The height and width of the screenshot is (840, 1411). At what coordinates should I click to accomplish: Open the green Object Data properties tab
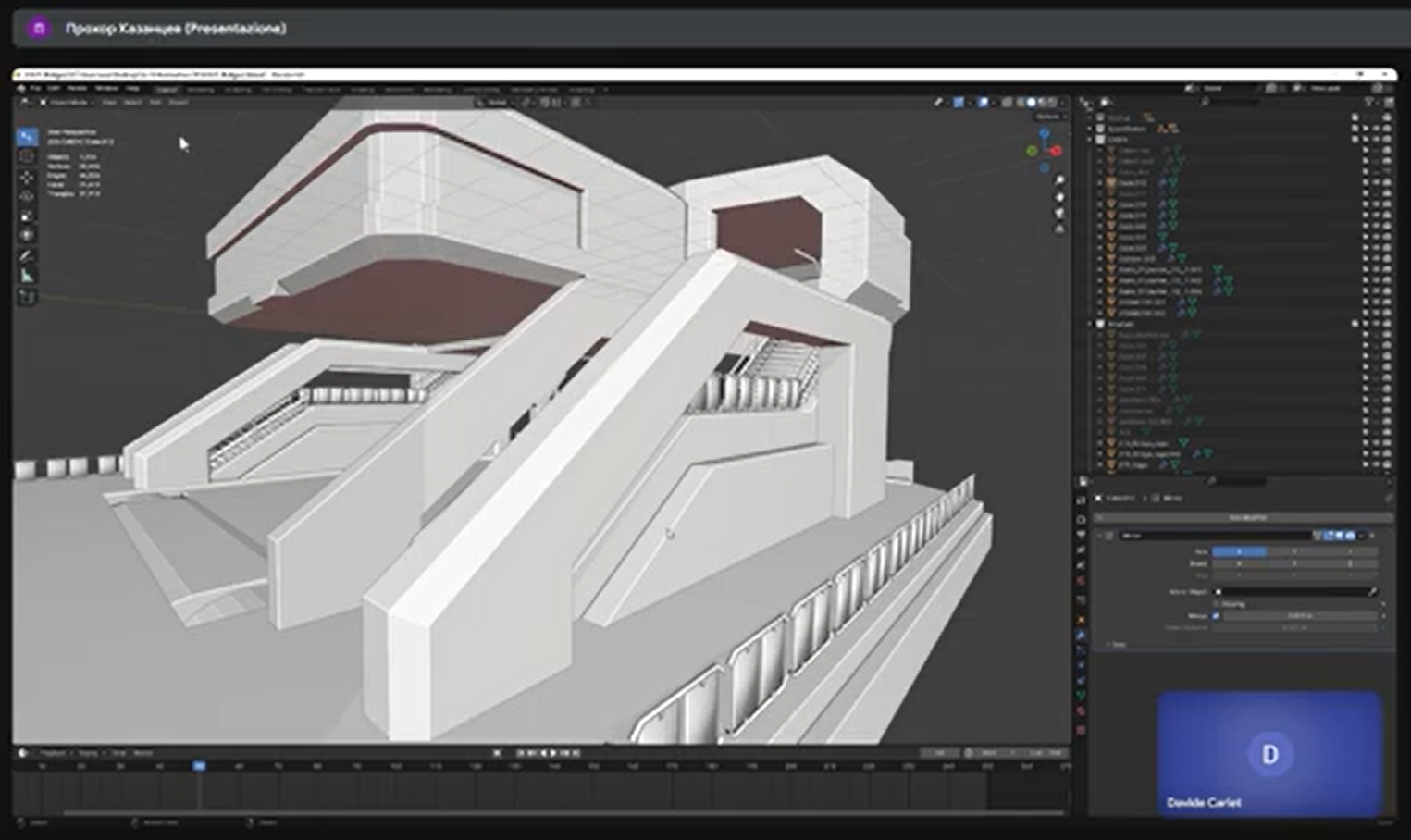[x=1081, y=695]
